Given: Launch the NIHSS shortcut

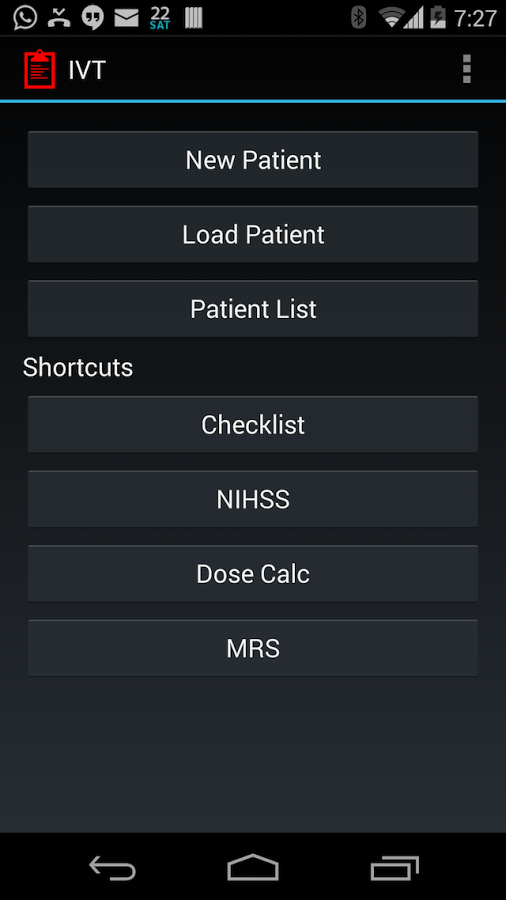Looking at the screenshot, I should pyautogui.click(x=253, y=499).
